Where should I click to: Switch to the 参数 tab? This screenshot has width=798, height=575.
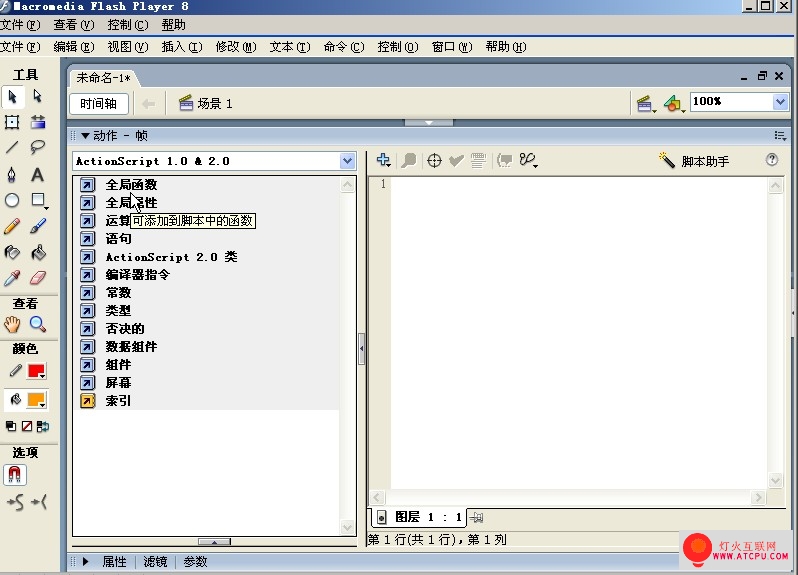pos(195,562)
